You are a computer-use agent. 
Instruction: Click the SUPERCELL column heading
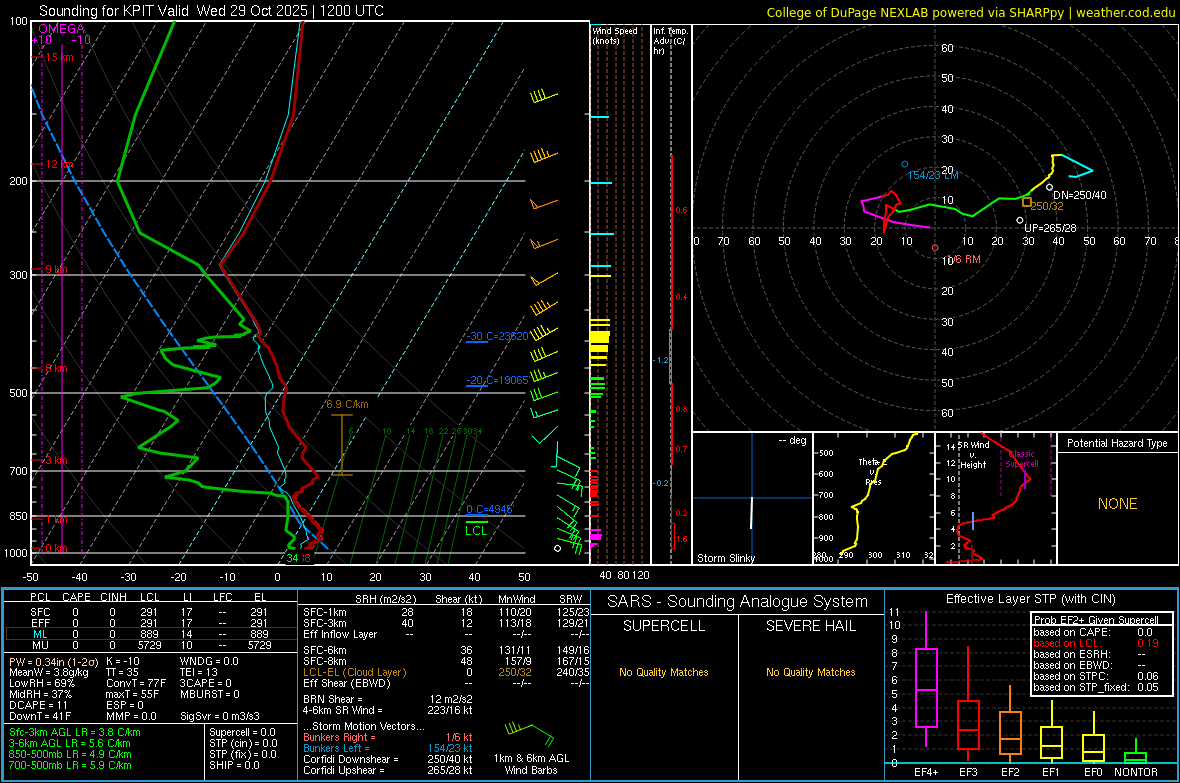[x=664, y=626]
